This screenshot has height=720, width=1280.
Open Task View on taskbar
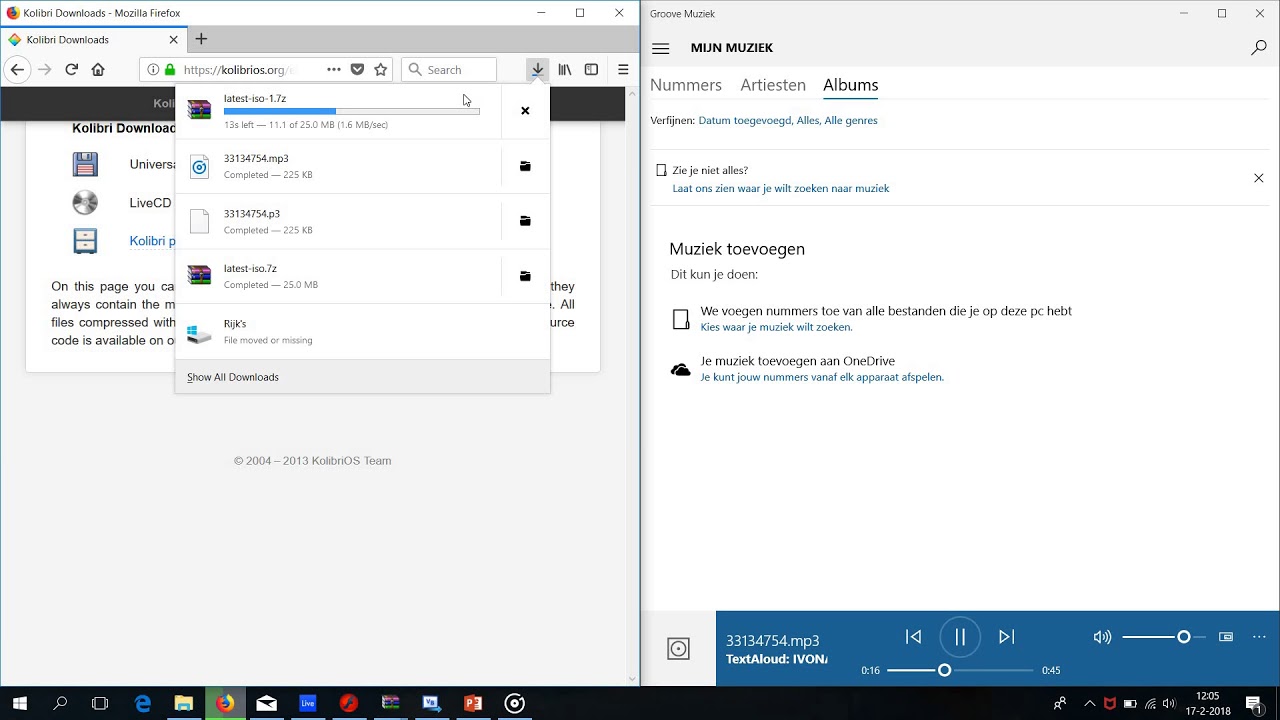(100, 704)
